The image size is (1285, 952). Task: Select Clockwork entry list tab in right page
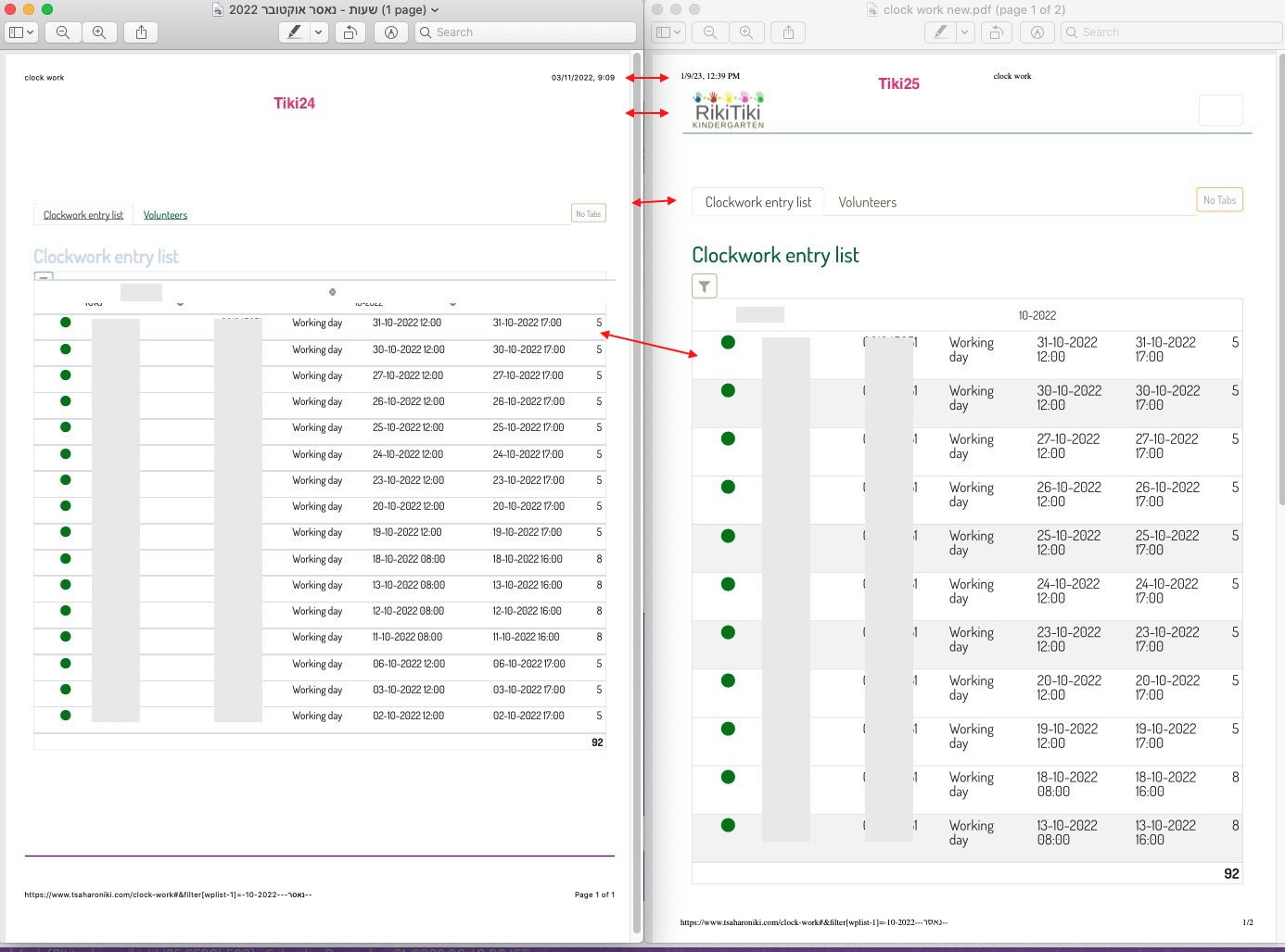click(x=758, y=202)
